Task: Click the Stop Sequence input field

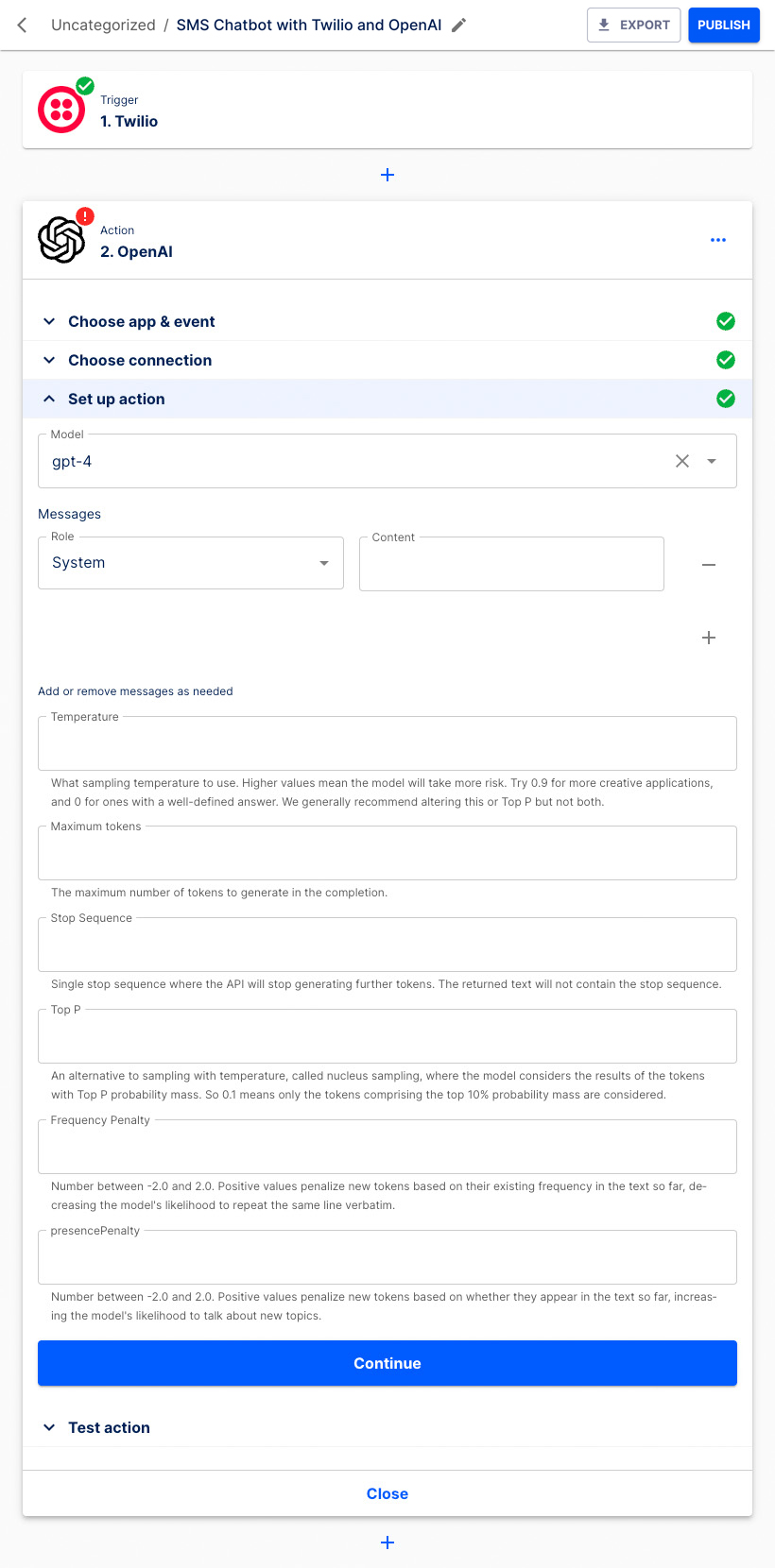Action: click(x=387, y=945)
